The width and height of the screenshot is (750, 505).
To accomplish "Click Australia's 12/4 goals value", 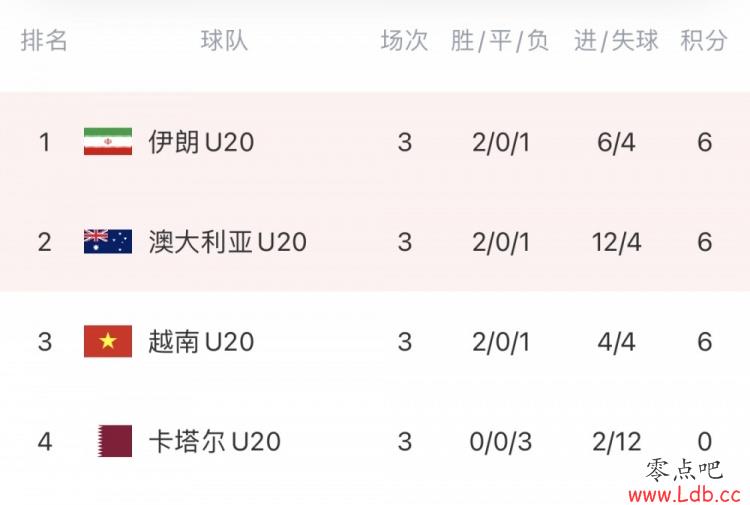I will [617, 242].
